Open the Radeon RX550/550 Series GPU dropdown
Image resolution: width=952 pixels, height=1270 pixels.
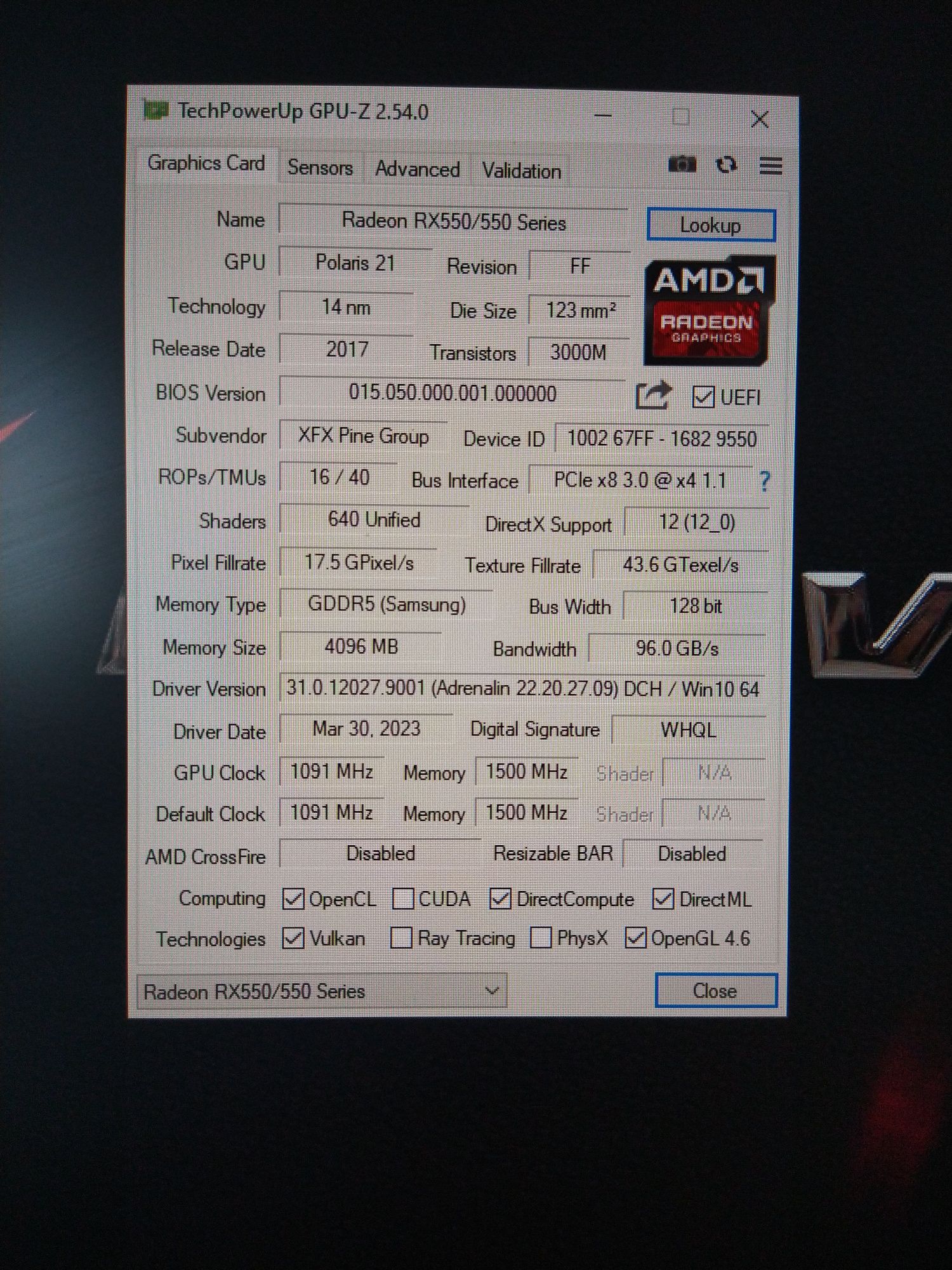click(x=322, y=991)
